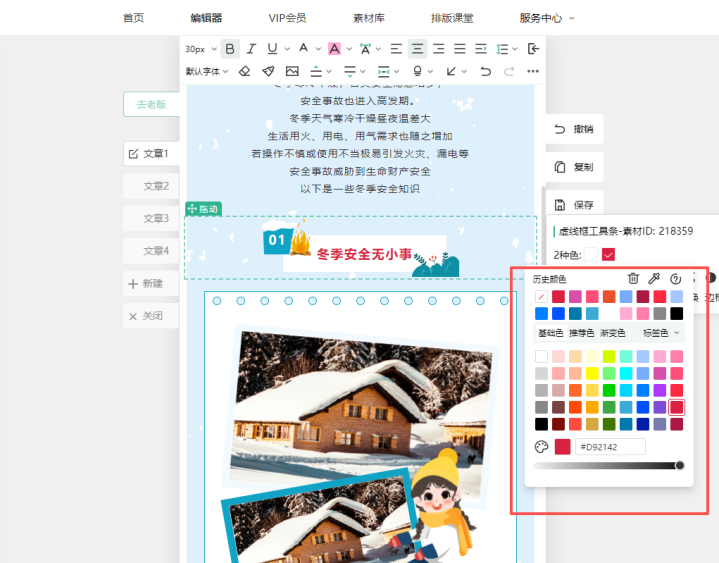Enable center text alignment
Image resolution: width=719 pixels, height=563 pixels.
[x=417, y=48]
